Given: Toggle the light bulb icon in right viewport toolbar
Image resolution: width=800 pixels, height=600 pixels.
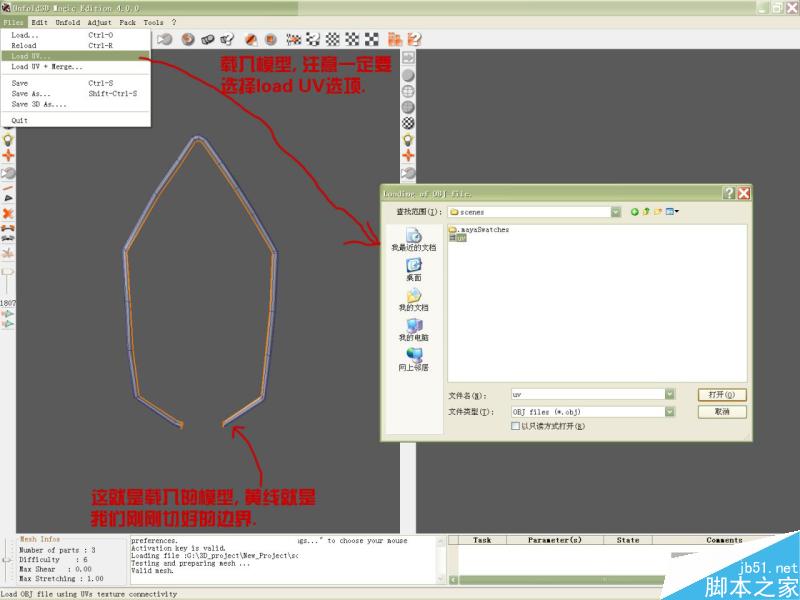Looking at the screenshot, I should [x=408, y=139].
